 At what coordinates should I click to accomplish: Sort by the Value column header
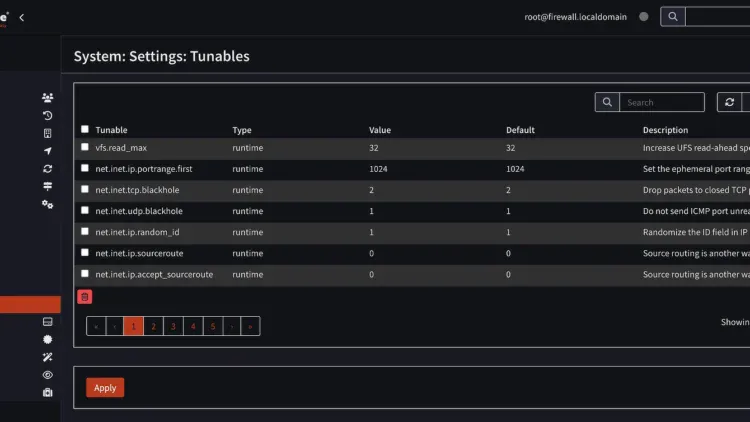tap(380, 130)
